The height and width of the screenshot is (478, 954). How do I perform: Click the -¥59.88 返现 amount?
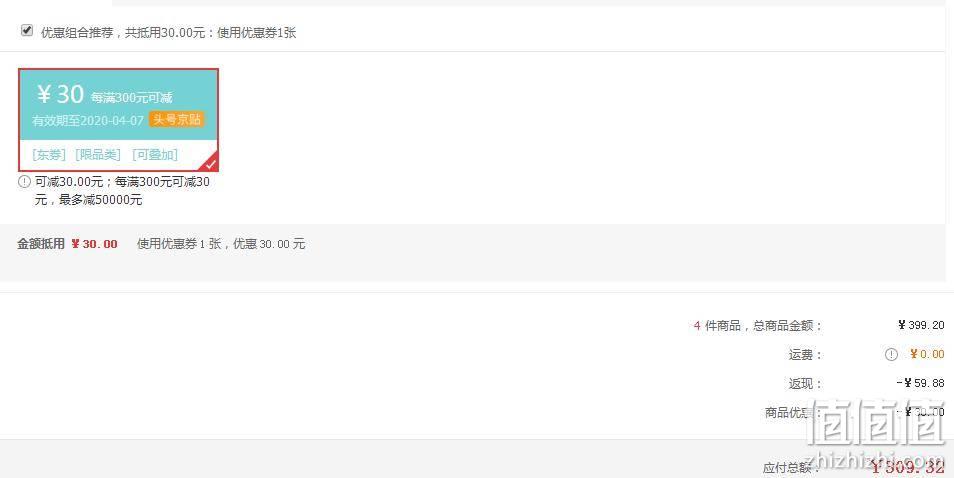click(x=921, y=383)
